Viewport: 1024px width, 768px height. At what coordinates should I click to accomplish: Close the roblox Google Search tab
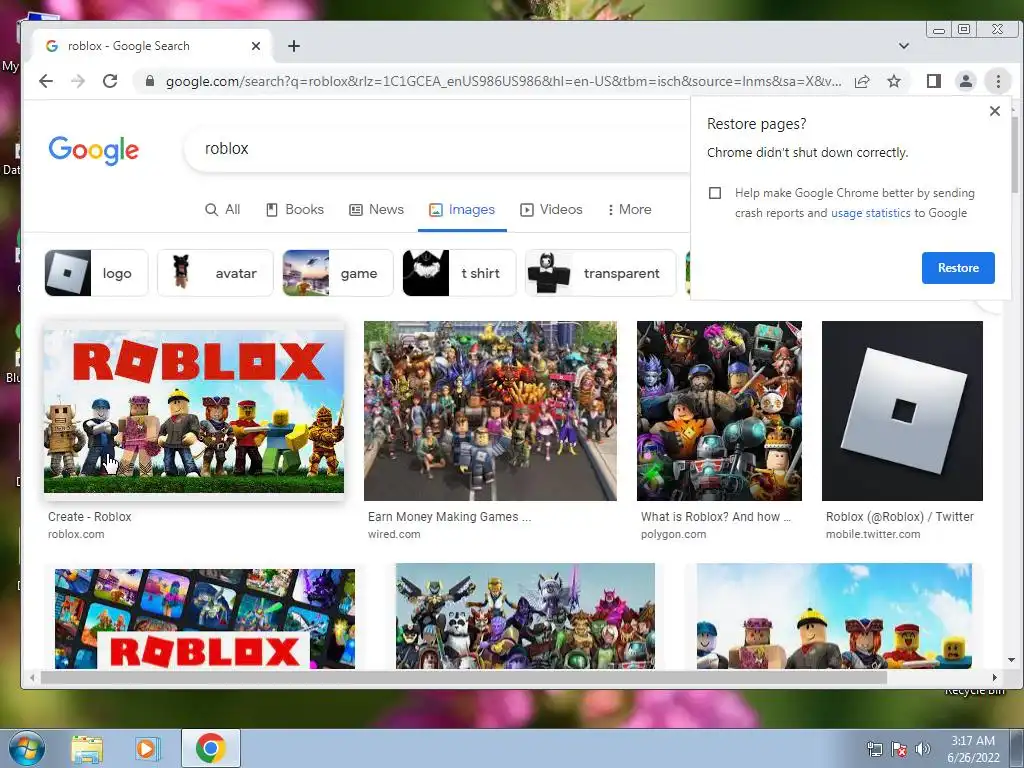coord(256,46)
